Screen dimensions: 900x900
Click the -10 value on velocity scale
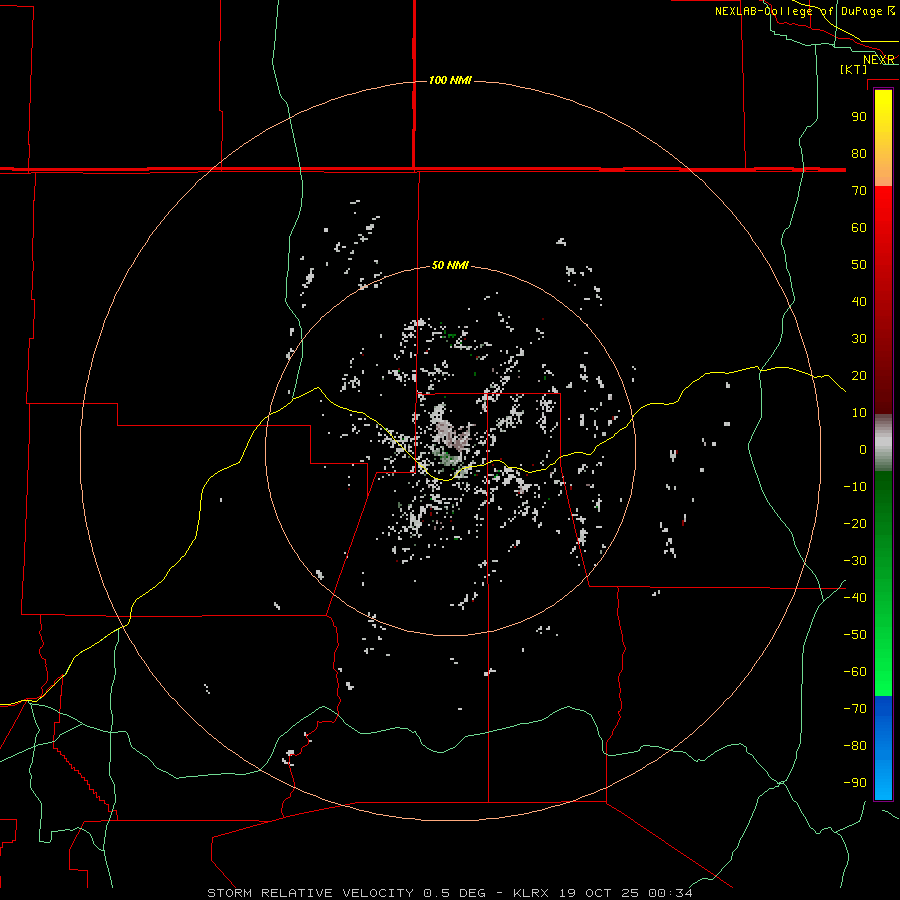[855, 487]
